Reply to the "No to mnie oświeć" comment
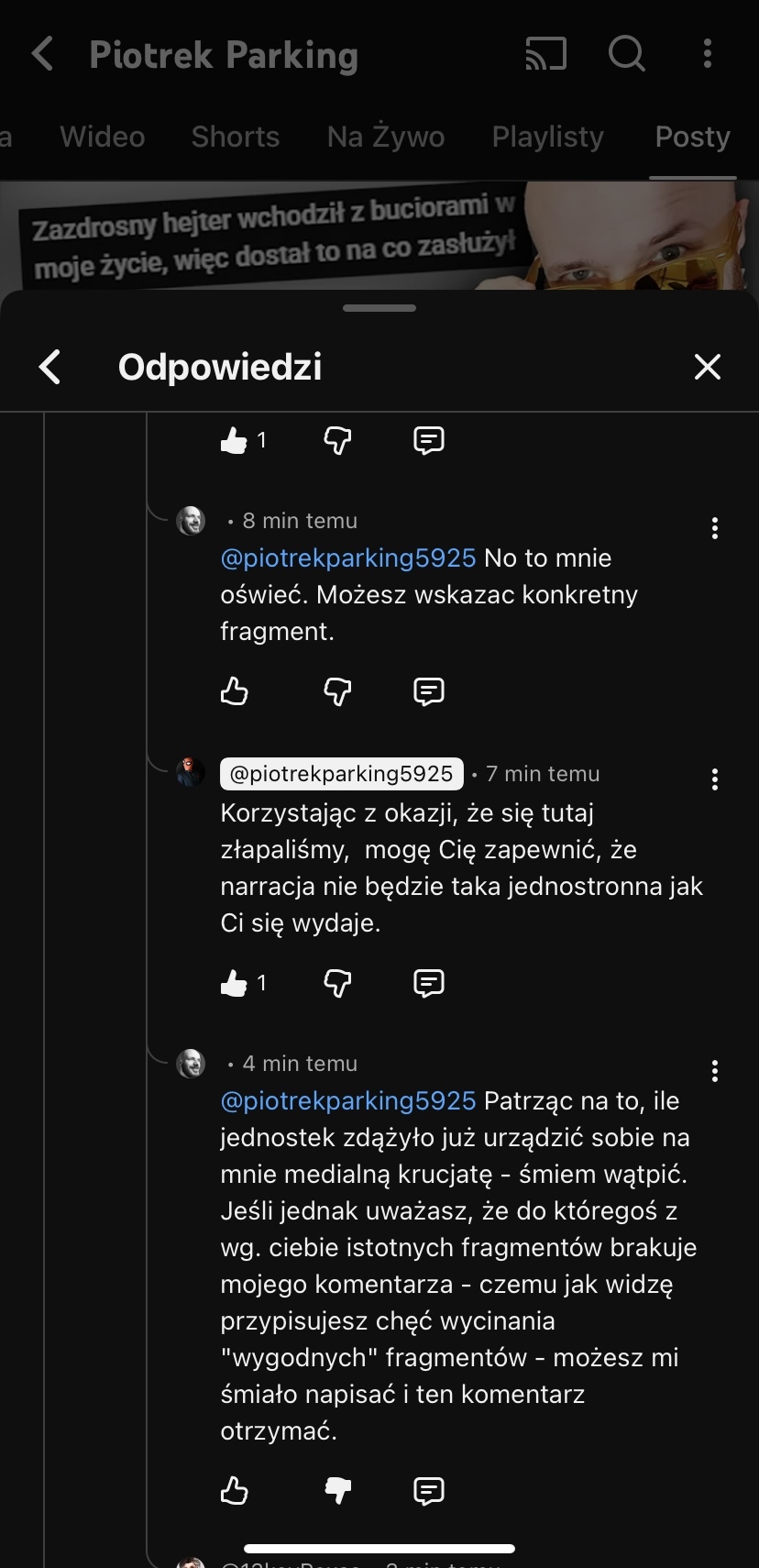Image resolution: width=759 pixels, height=1568 pixels. (x=429, y=690)
